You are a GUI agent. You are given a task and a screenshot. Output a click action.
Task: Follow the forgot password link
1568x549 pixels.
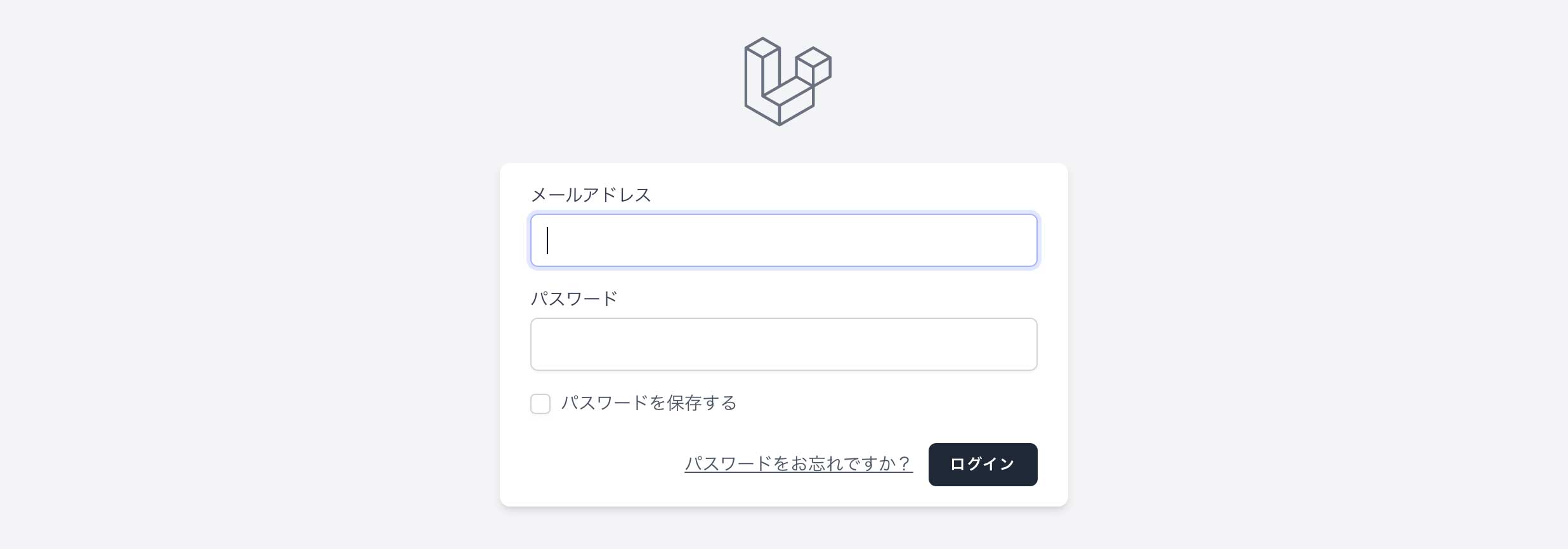tap(798, 464)
